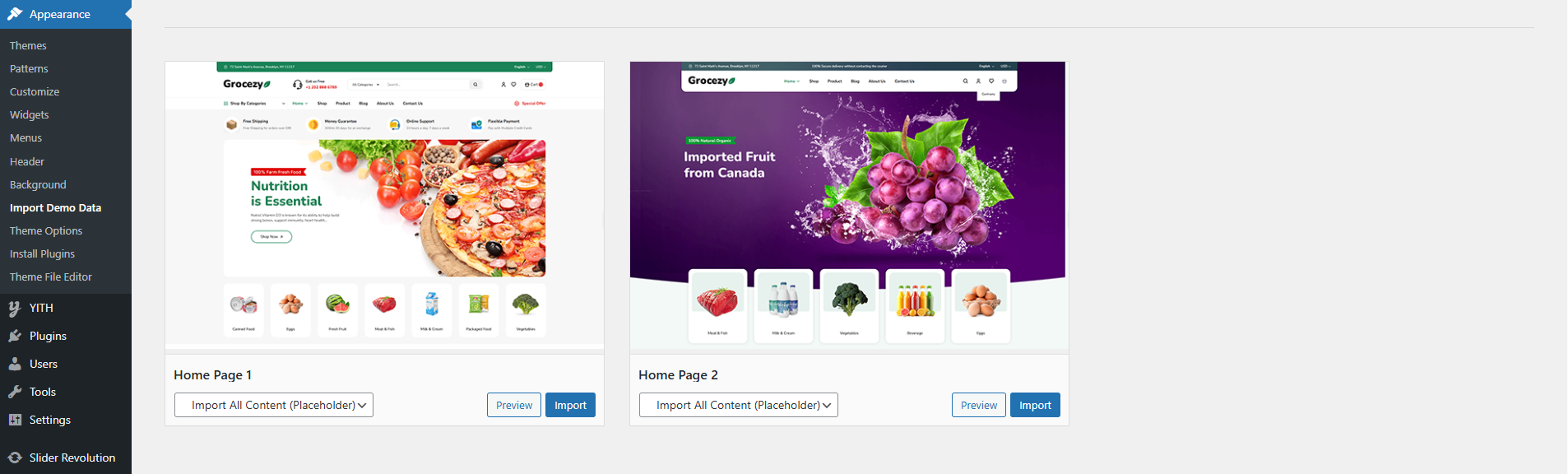Open Install Plugins page

point(42,253)
